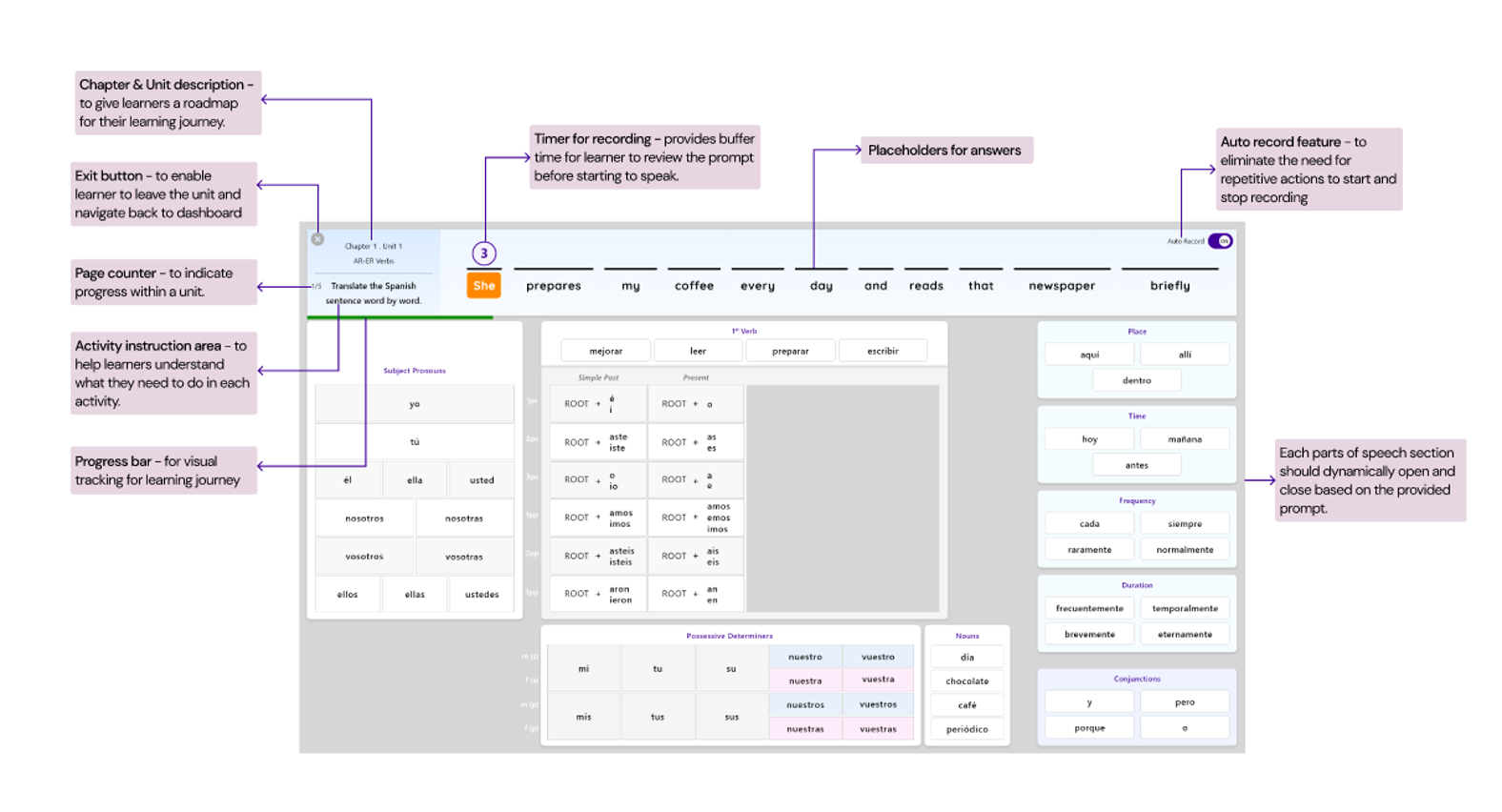Pick subject pronoun 'ella'

tap(415, 480)
